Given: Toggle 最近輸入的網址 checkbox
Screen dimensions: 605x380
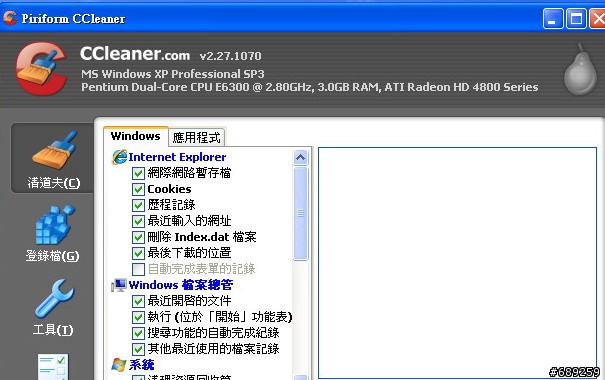Looking at the screenshot, I should [138, 221].
